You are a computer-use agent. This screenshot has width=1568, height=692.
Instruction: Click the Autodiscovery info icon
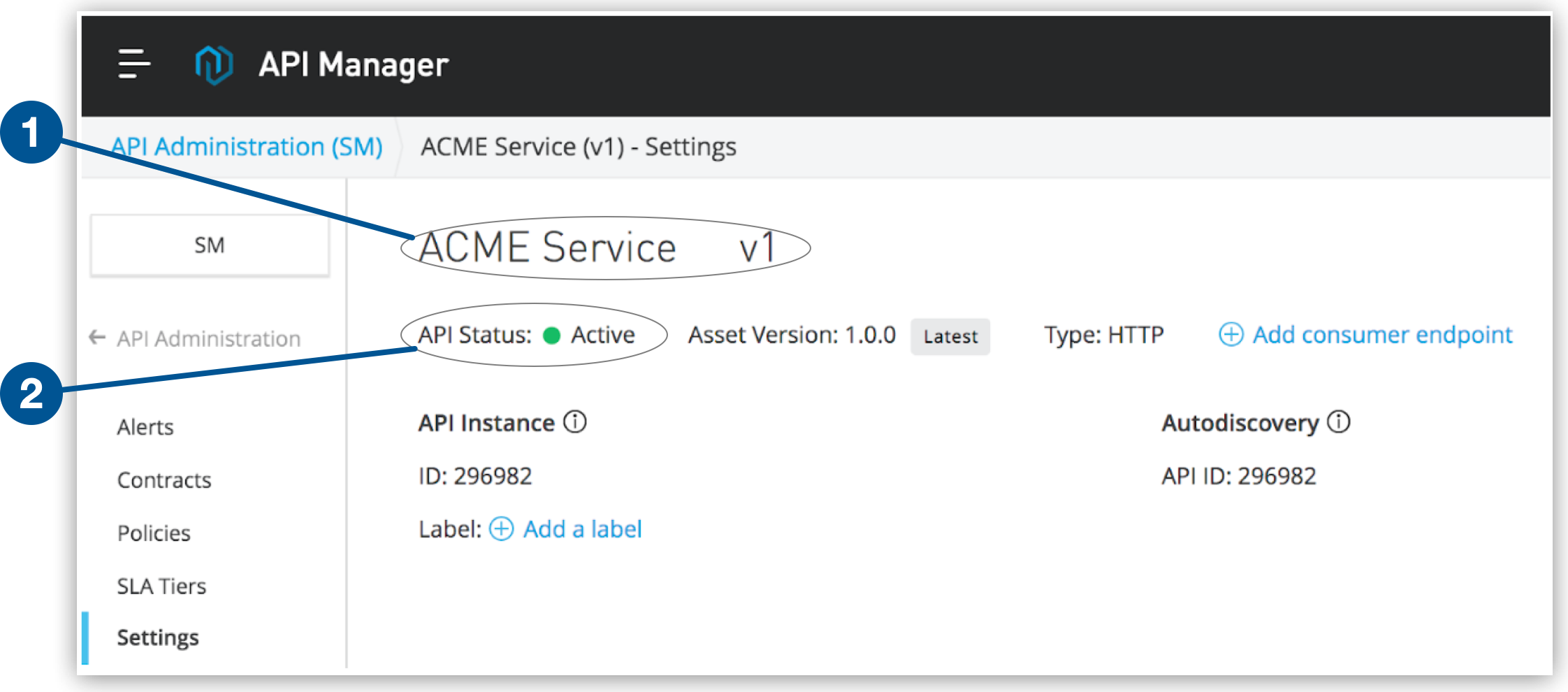coord(1339,422)
